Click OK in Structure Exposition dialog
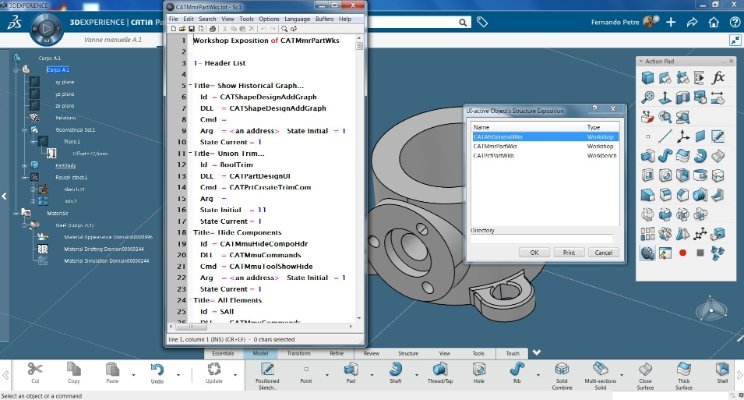 coord(534,252)
